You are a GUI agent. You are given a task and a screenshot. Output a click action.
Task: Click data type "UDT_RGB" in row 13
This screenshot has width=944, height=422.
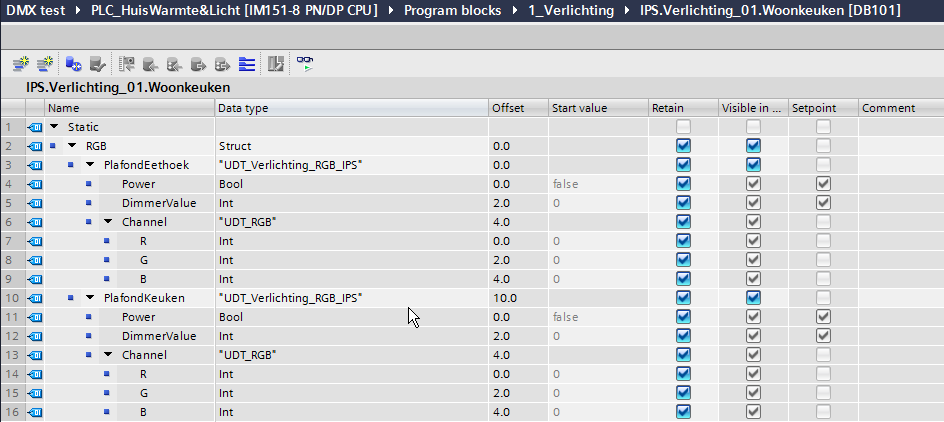coord(247,355)
